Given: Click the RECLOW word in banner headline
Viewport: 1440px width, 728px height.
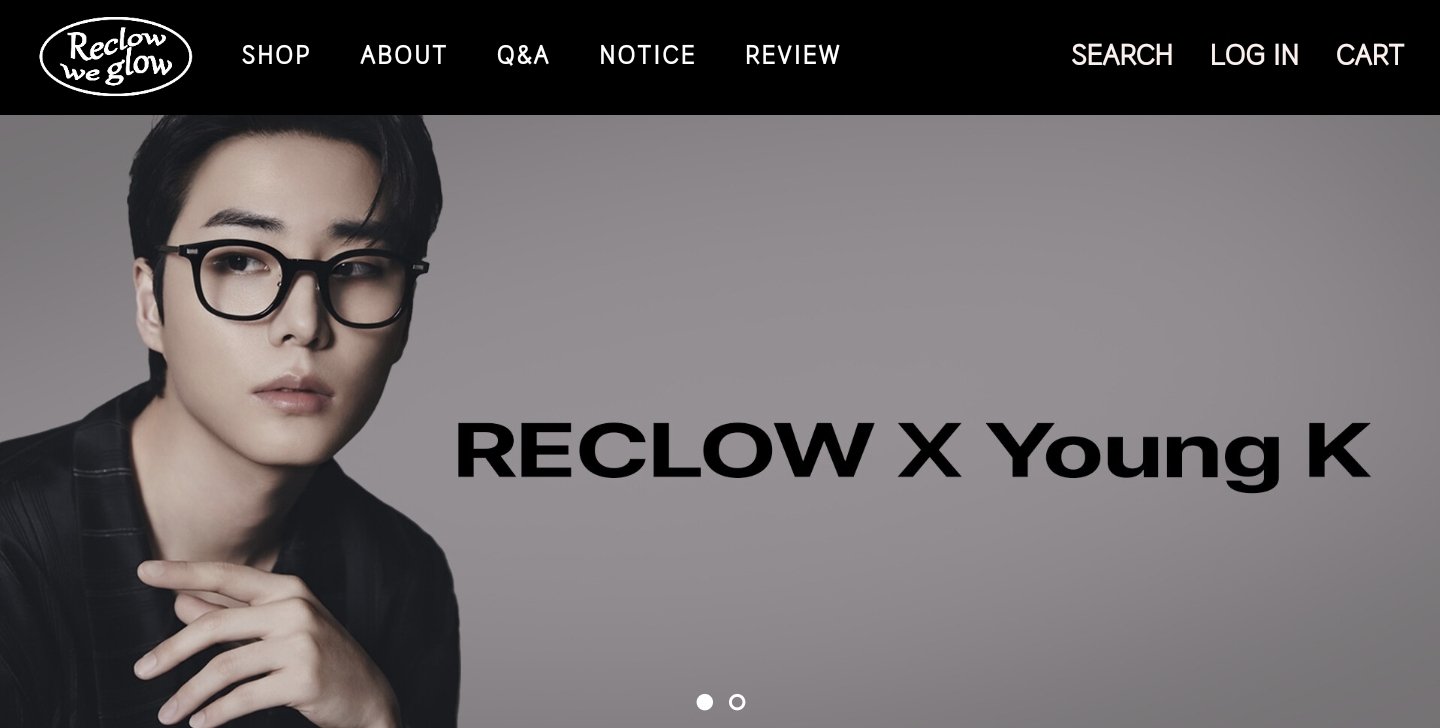Looking at the screenshot, I should pyautogui.click(x=664, y=451).
